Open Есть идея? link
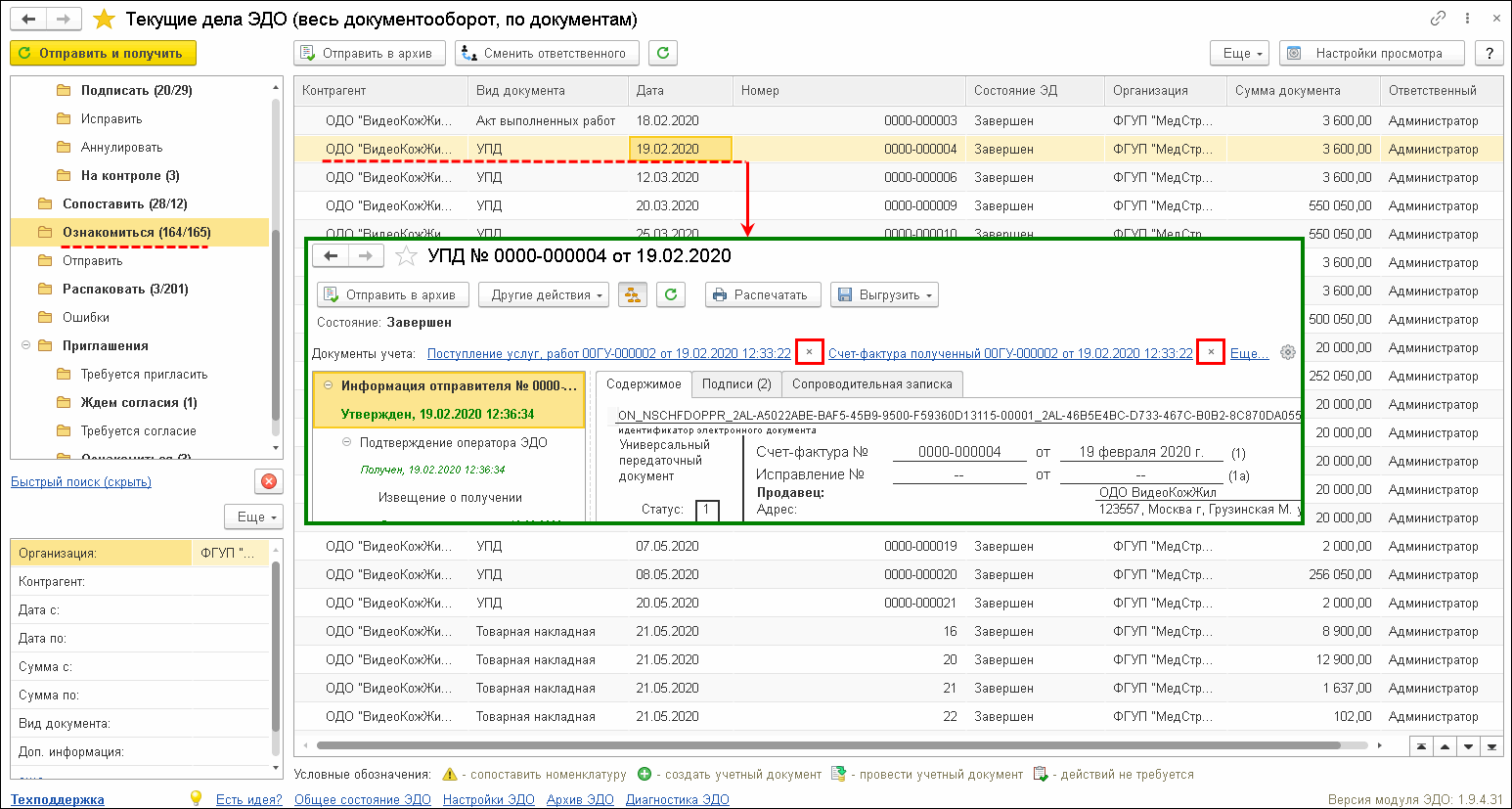Image resolution: width=1512 pixels, height=809 pixels. pos(248,799)
